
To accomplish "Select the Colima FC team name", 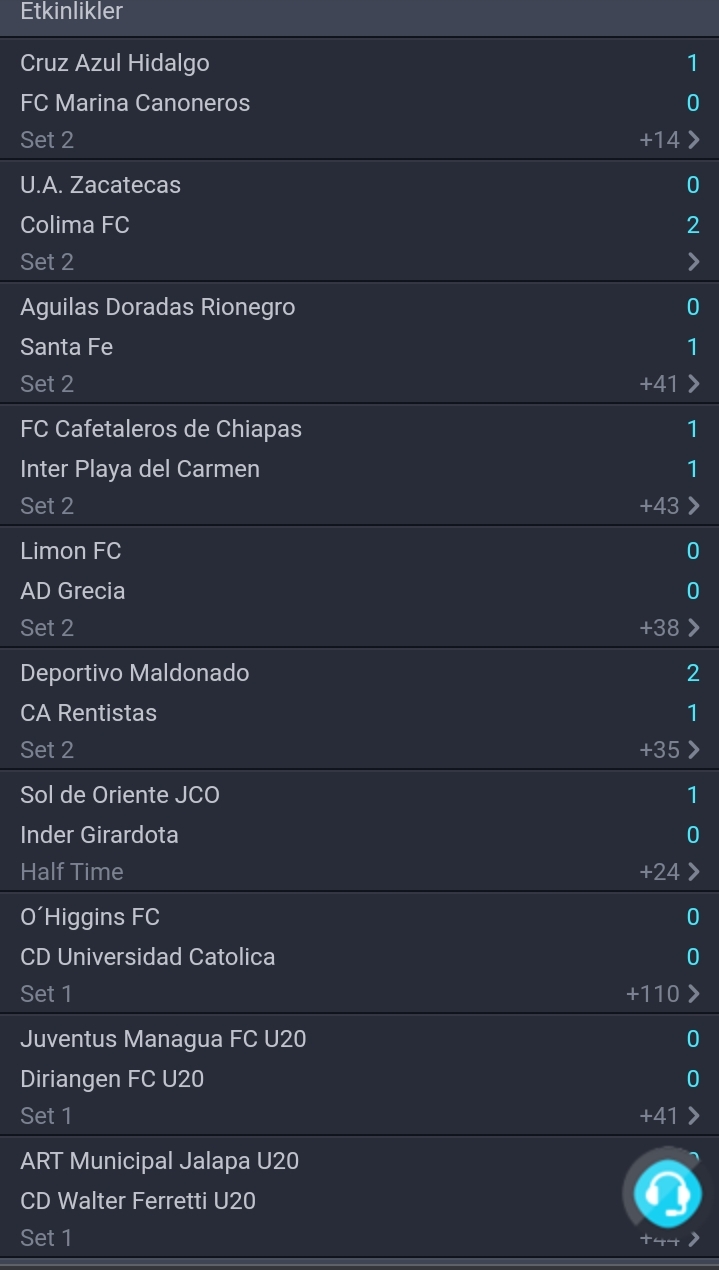I will point(75,225).
